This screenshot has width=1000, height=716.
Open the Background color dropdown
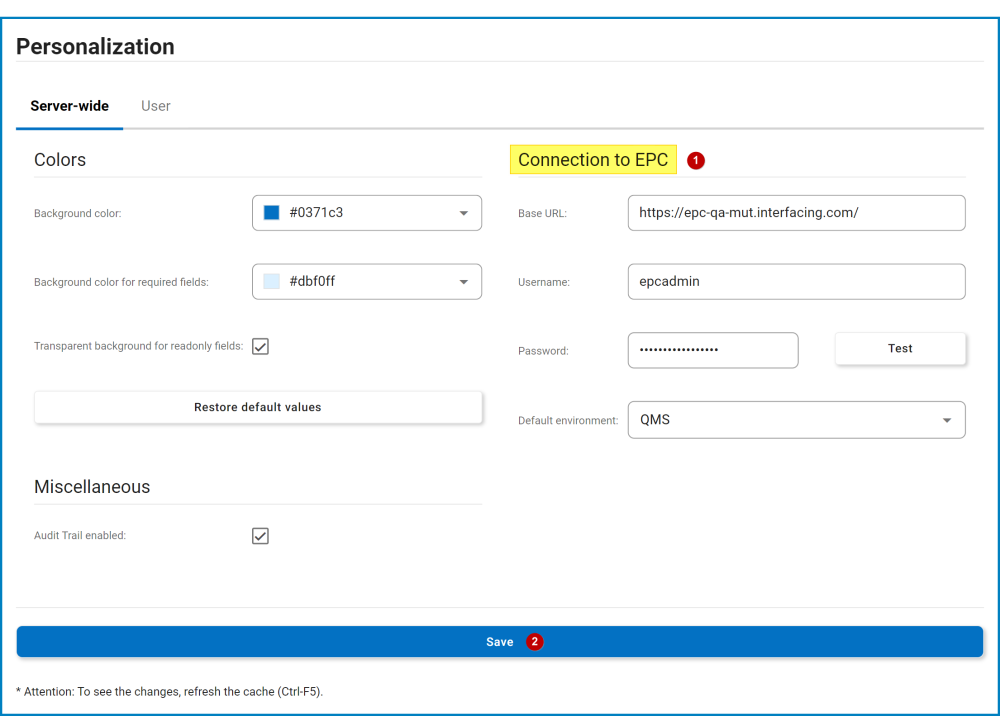[463, 213]
